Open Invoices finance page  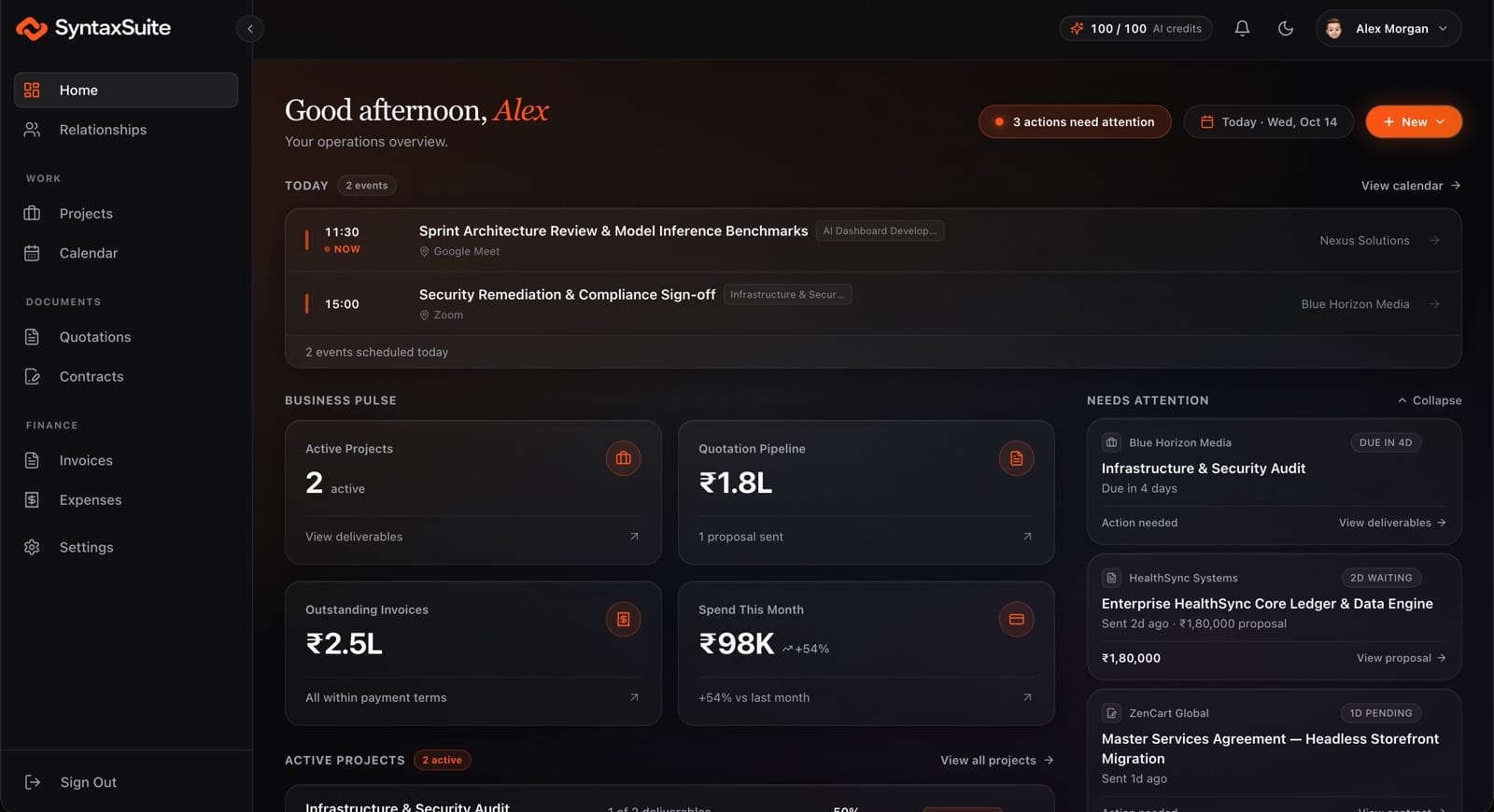point(126,460)
